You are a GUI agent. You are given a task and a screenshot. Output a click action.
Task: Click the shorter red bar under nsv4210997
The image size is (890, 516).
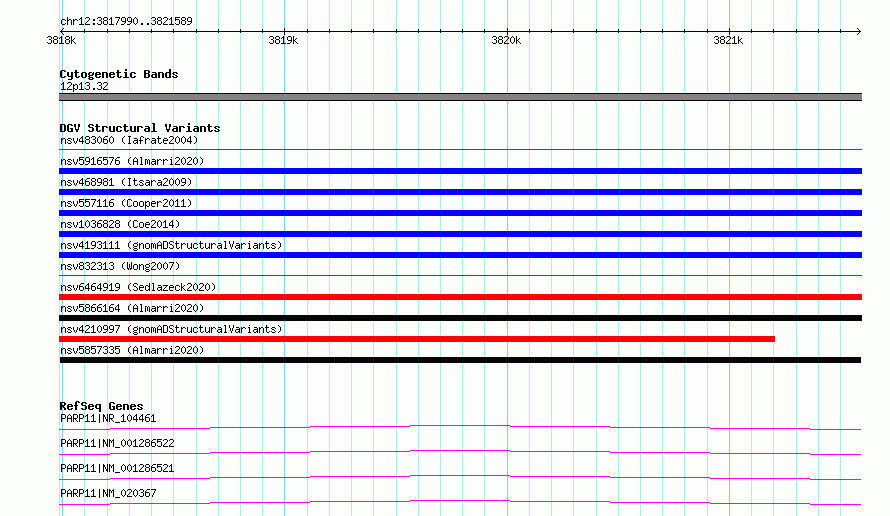click(417, 339)
